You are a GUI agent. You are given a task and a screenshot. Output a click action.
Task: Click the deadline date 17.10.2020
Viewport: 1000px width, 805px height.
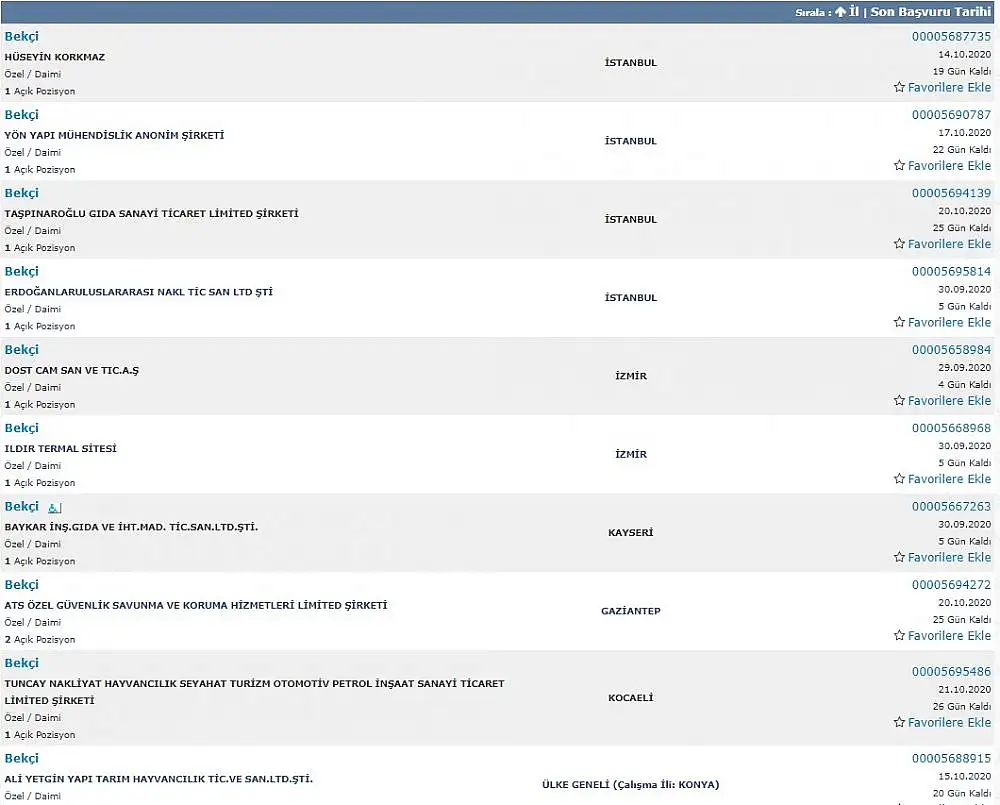pos(964,133)
